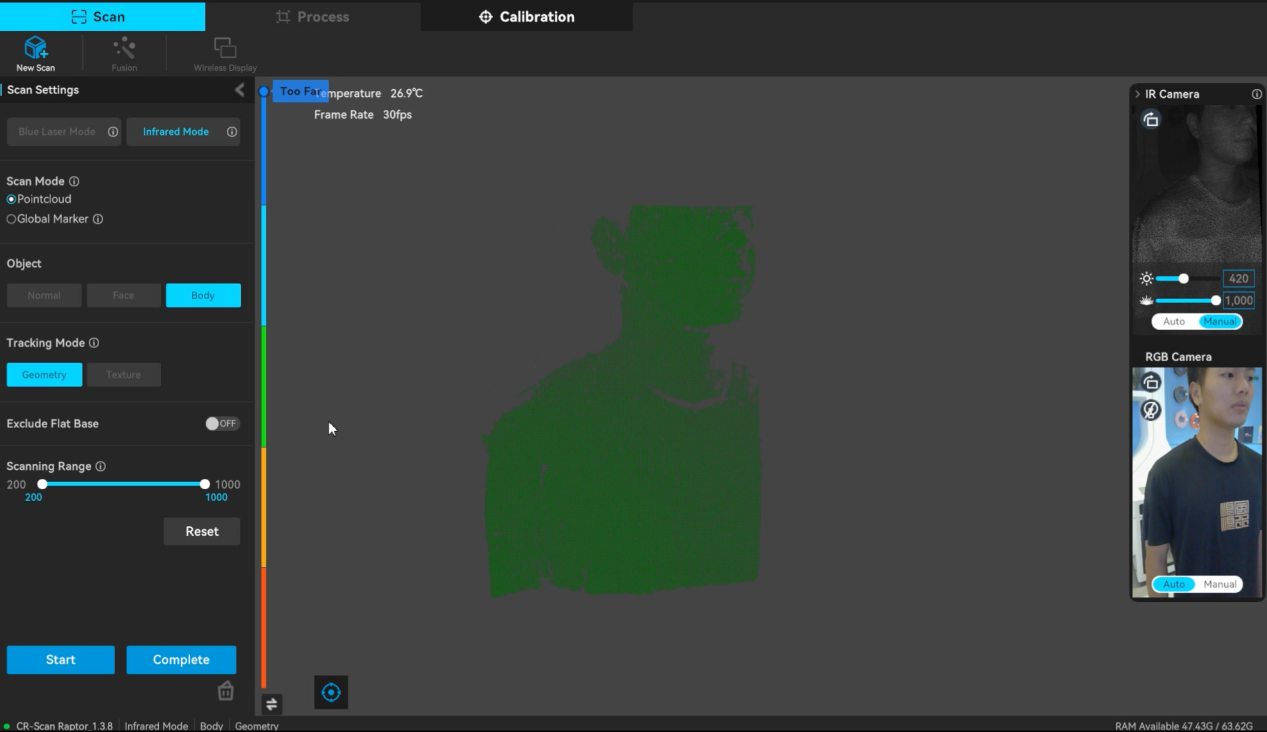Click the recenter view target icon
Screen dimensions: 1267x732
pyautogui.click(x=331, y=692)
